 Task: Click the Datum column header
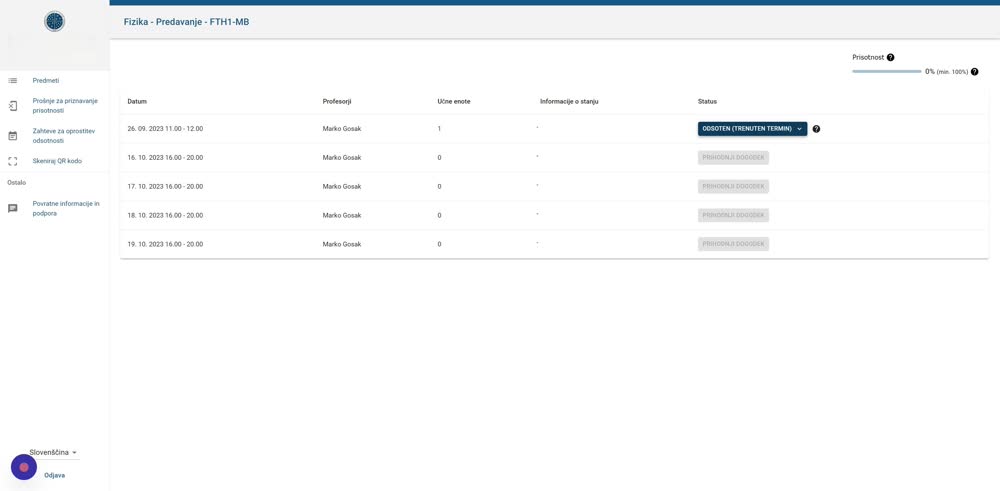[x=137, y=101]
